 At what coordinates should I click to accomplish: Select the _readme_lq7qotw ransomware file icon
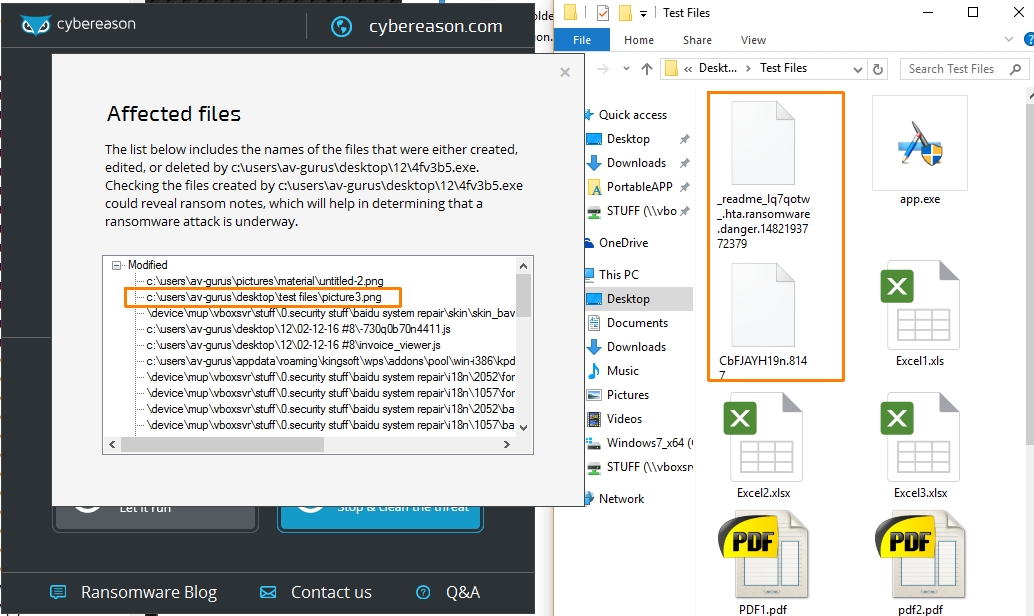(x=763, y=143)
